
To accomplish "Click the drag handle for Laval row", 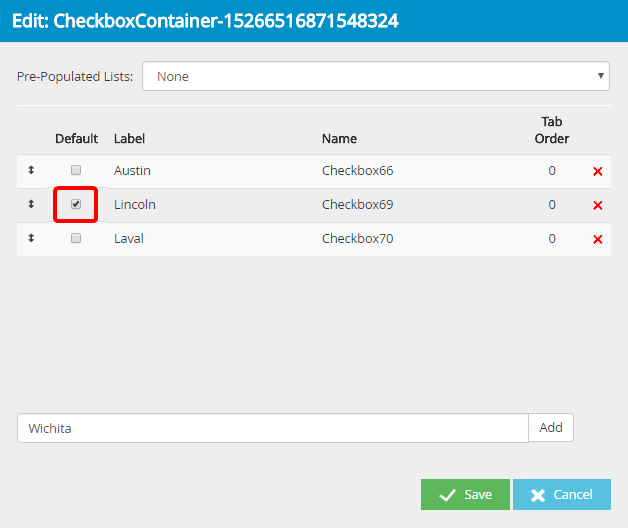I will [31, 239].
